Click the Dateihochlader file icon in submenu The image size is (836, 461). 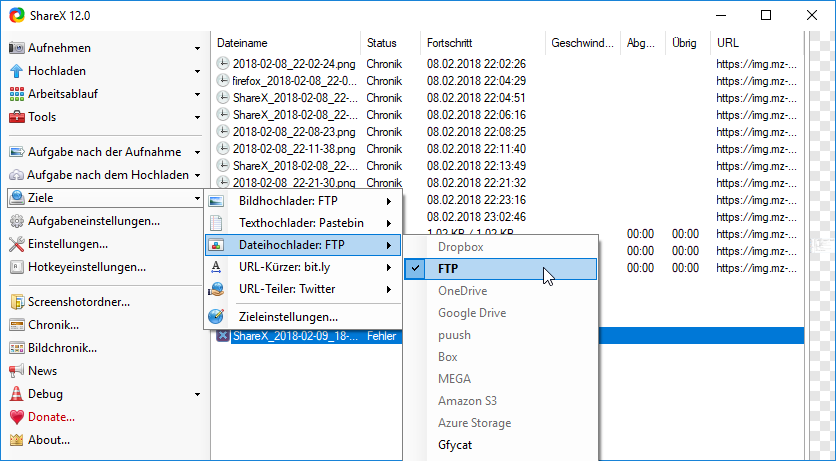pos(216,245)
